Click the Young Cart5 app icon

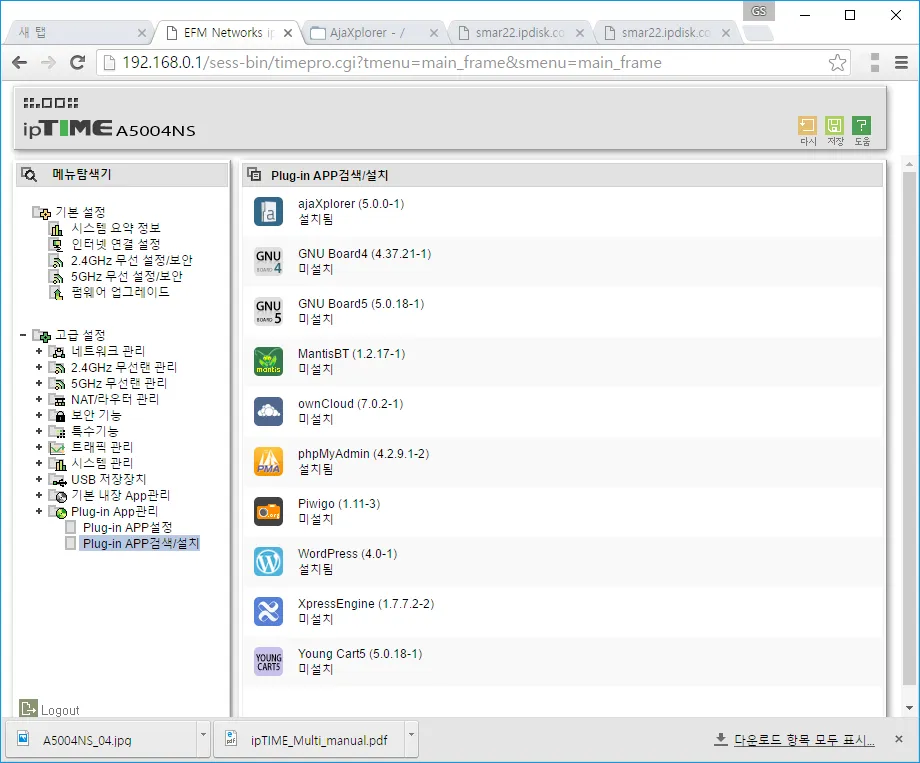click(x=268, y=661)
